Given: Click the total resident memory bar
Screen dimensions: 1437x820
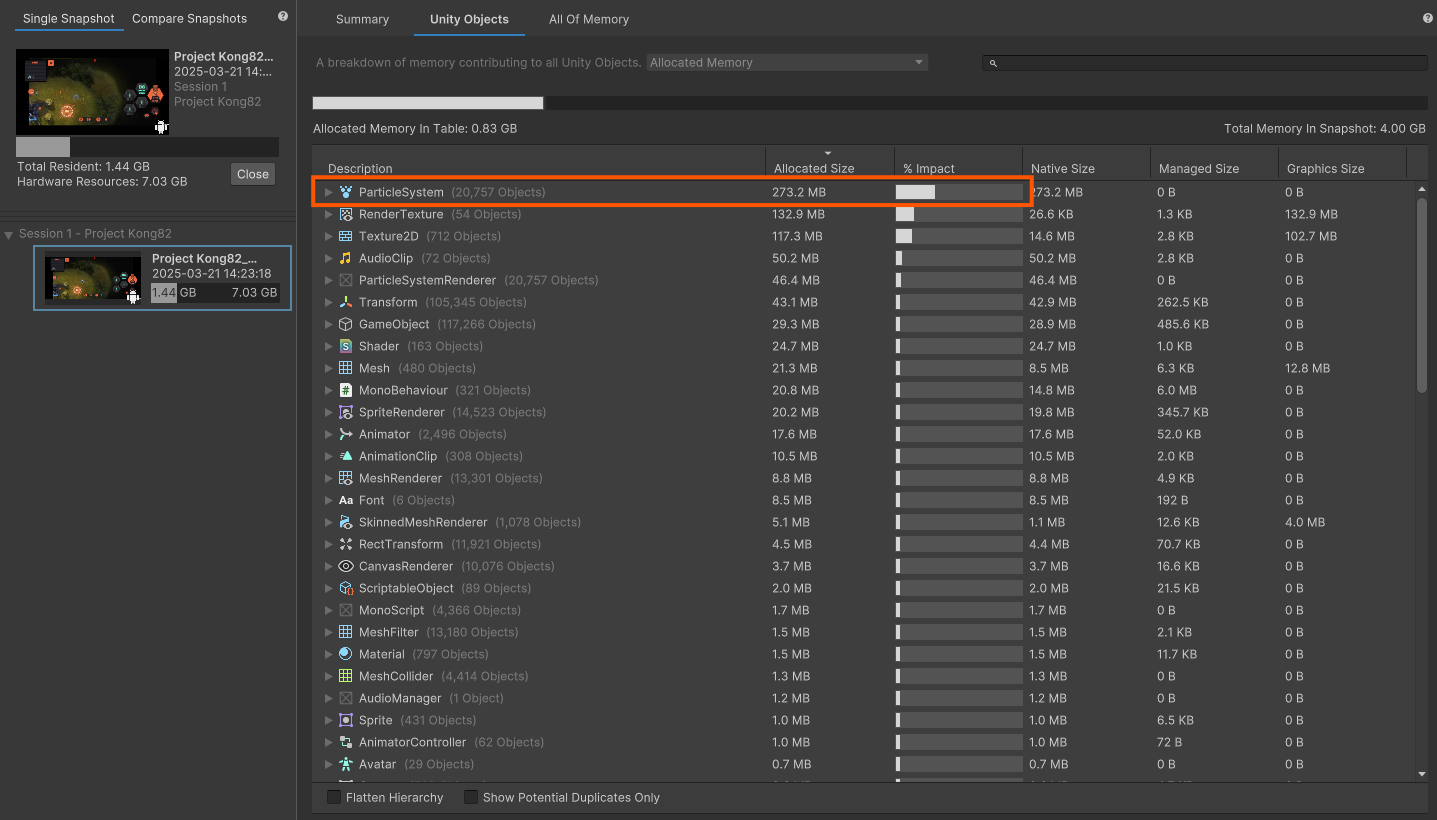Looking at the screenshot, I should pyautogui.click(x=147, y=147).
